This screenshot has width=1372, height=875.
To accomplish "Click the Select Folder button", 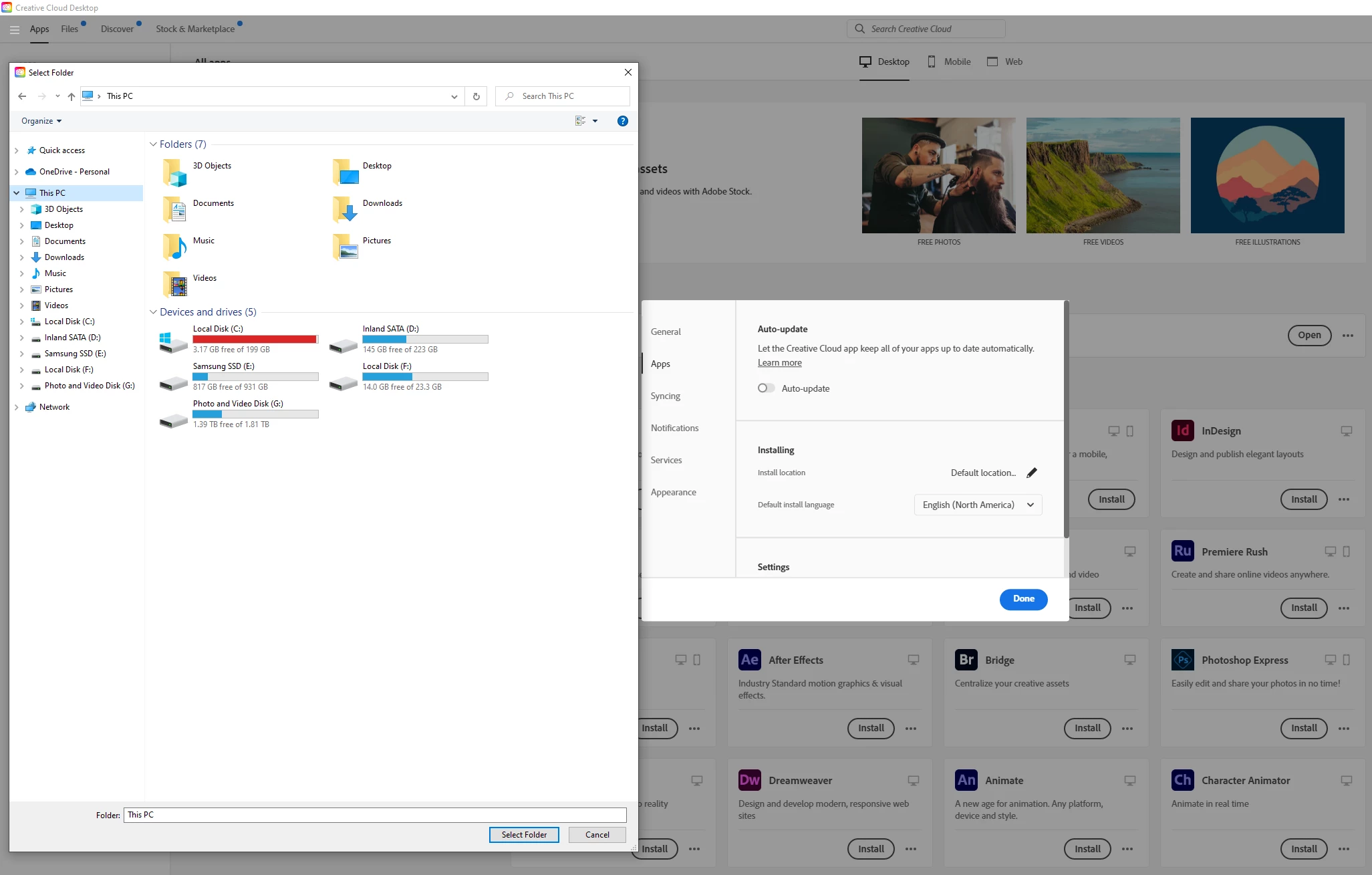I will coord(523,834).
